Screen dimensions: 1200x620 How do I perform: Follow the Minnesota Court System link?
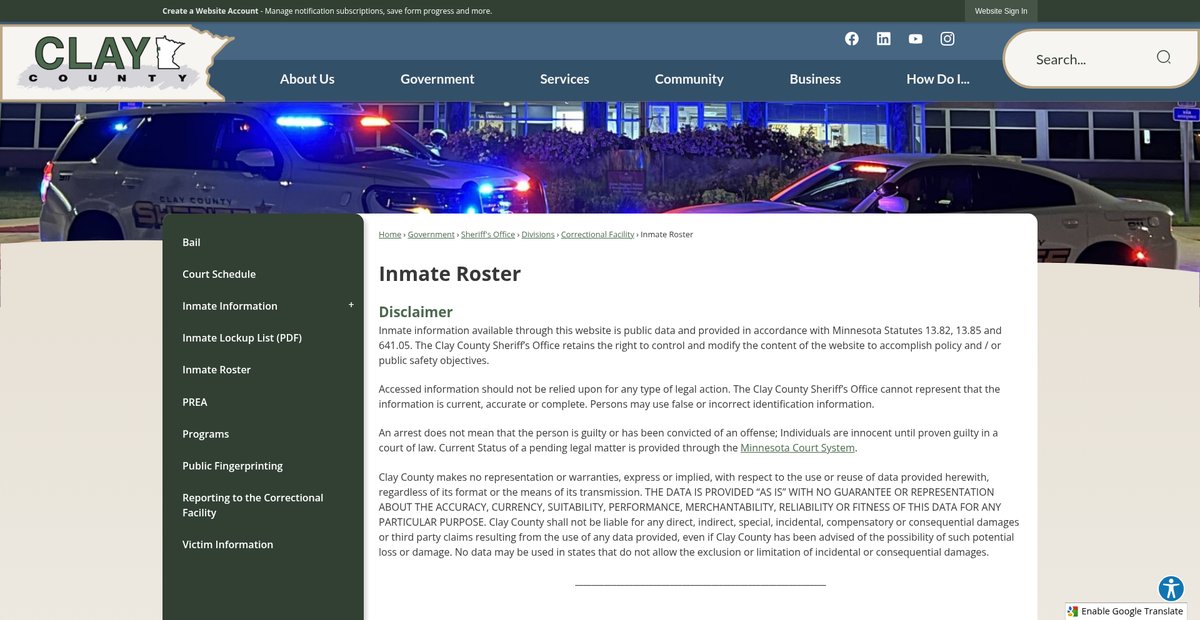point(797,448)
